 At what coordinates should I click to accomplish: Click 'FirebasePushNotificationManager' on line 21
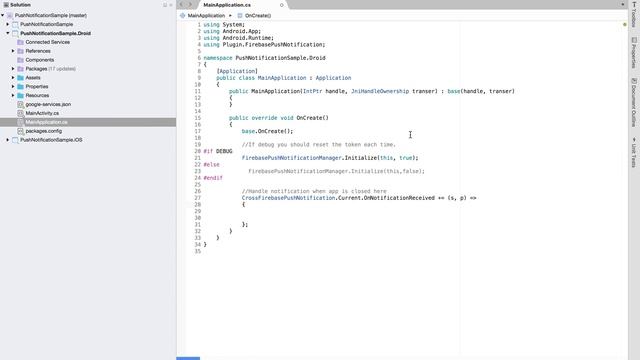pos(291,158)
